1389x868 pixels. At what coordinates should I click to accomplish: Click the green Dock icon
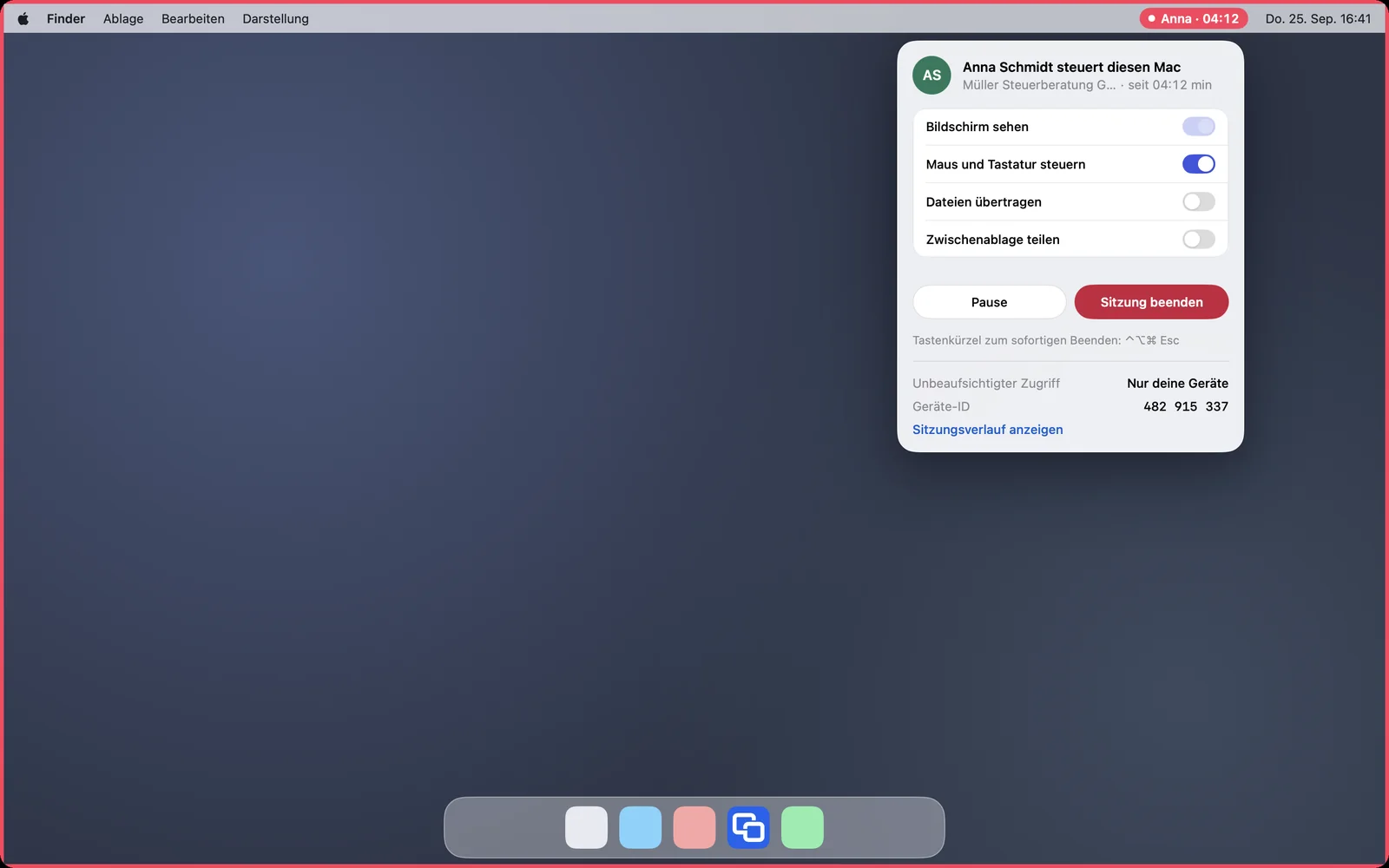point(802,827)
